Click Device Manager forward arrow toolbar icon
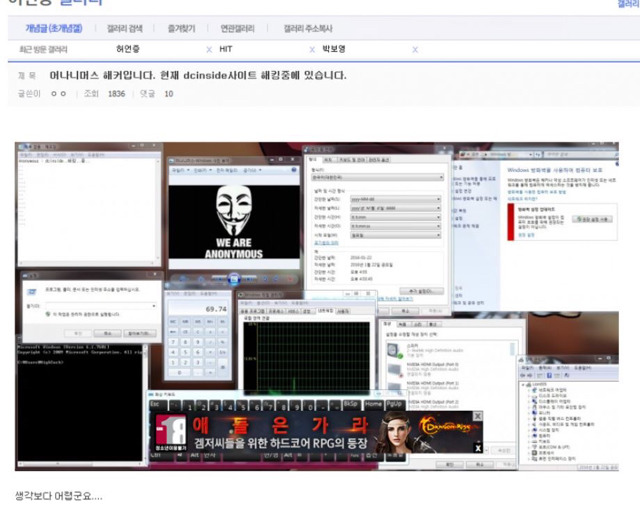The height and width of the screenshot is (527, 640). point(530,376)
